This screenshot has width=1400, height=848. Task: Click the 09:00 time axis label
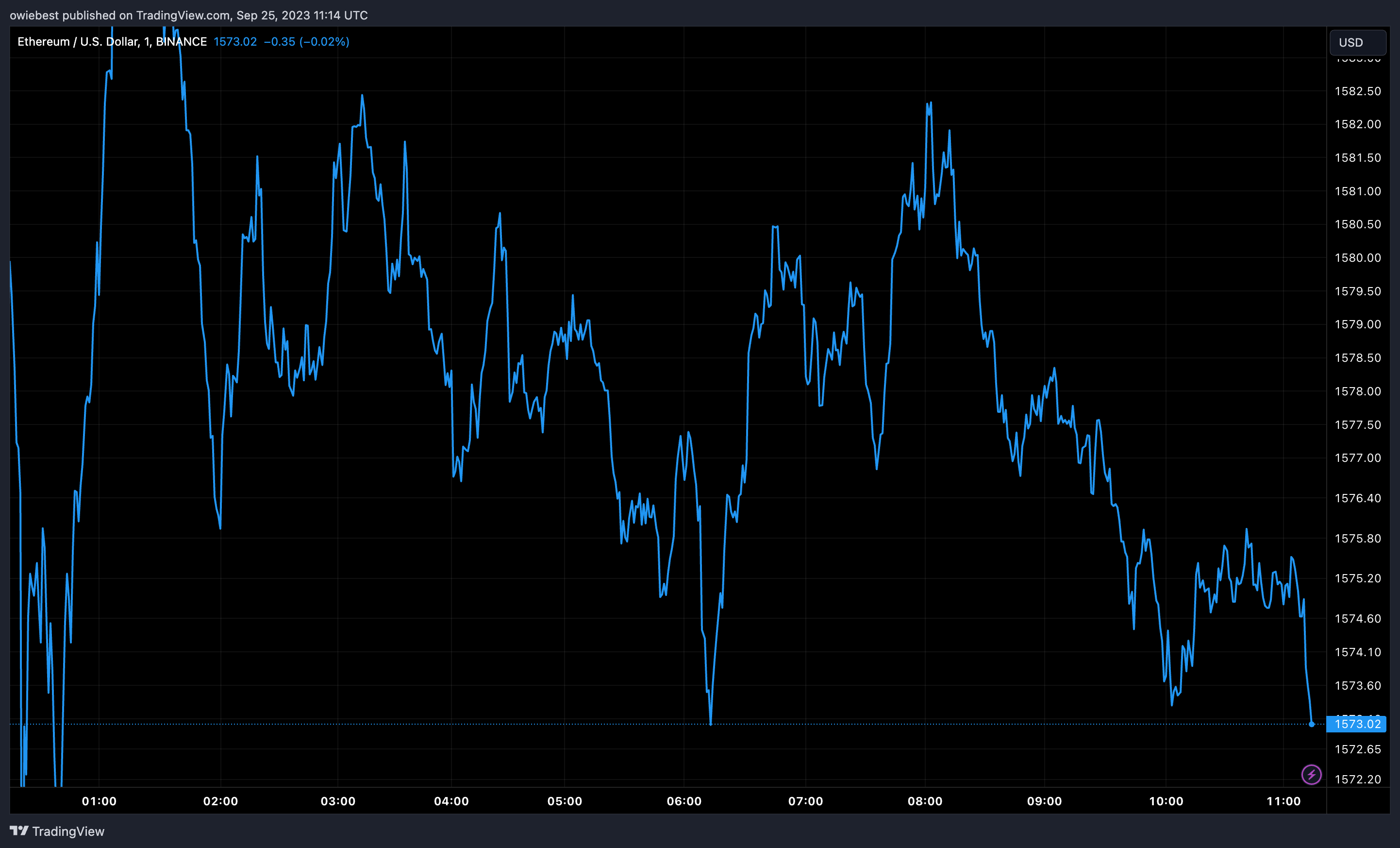click(1044, 801)
